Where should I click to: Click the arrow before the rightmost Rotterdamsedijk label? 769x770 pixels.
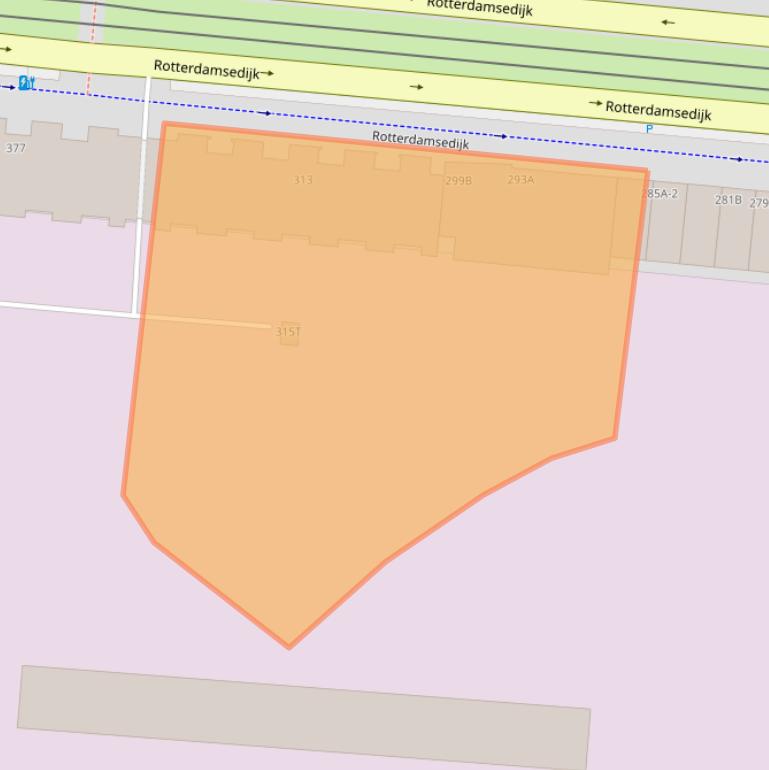(596, 104)
